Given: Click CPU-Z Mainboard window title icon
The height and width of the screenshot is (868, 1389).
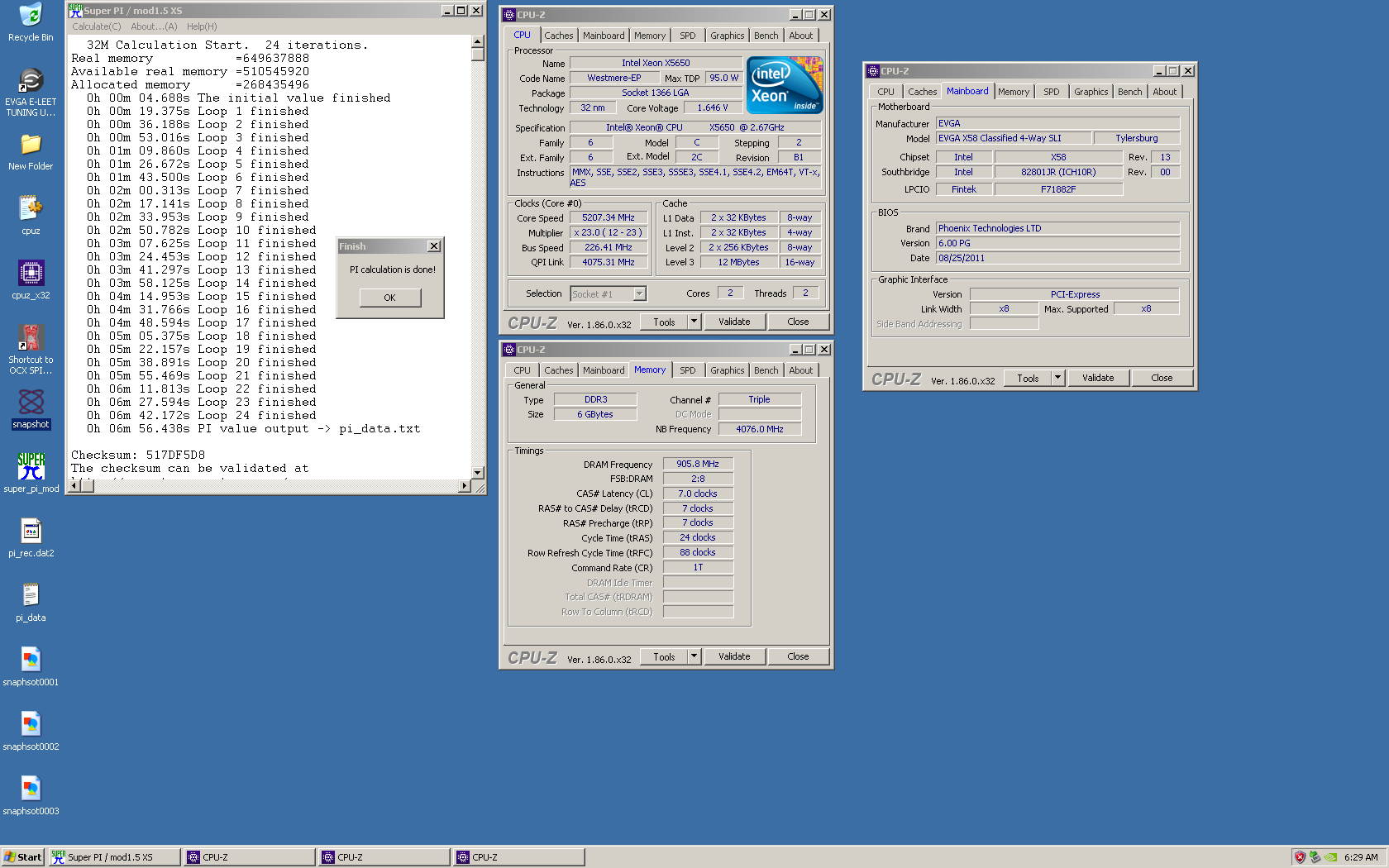Looking at the screenshot, I should click(x=872, y=71).
